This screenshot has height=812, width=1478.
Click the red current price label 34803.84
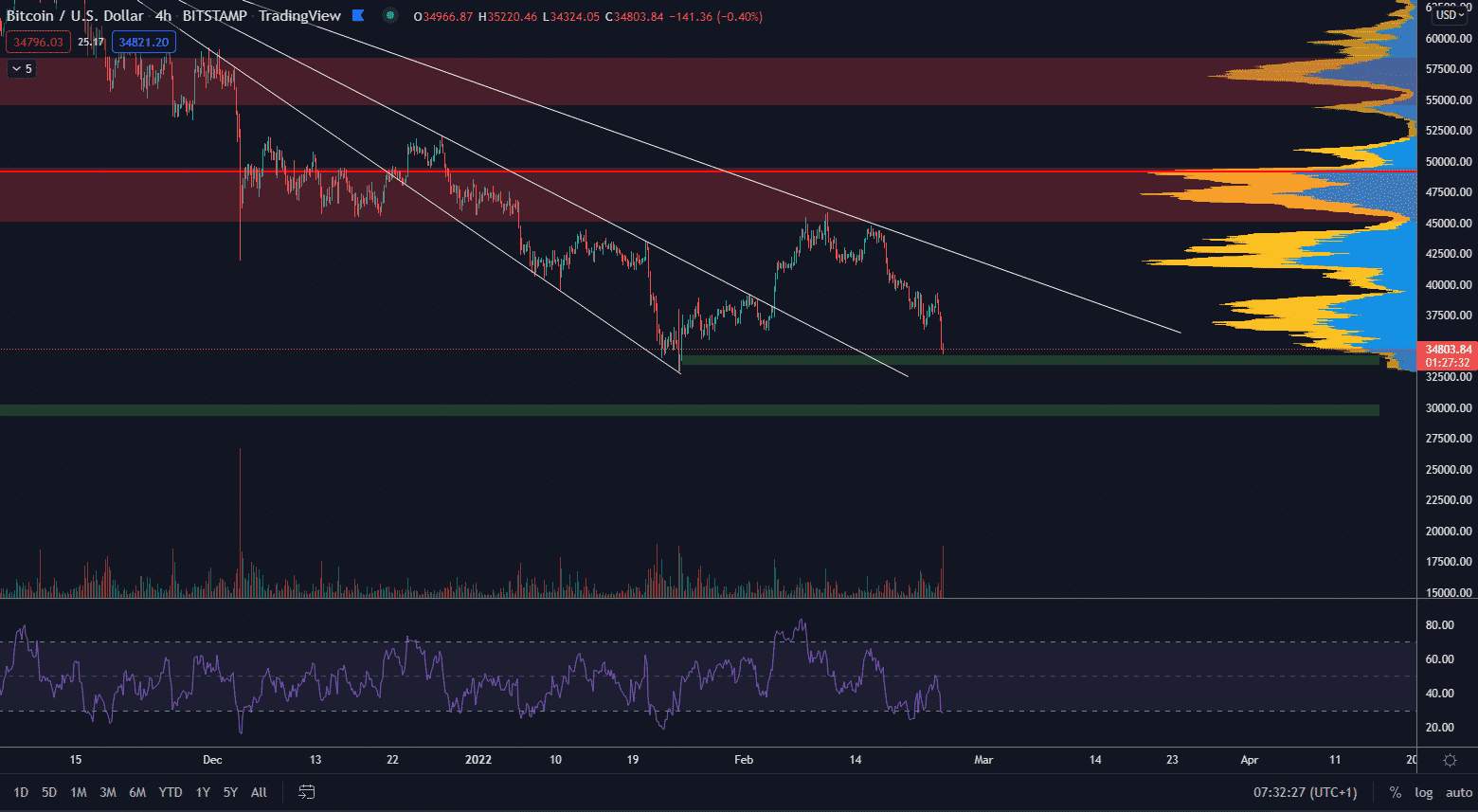1447,350
